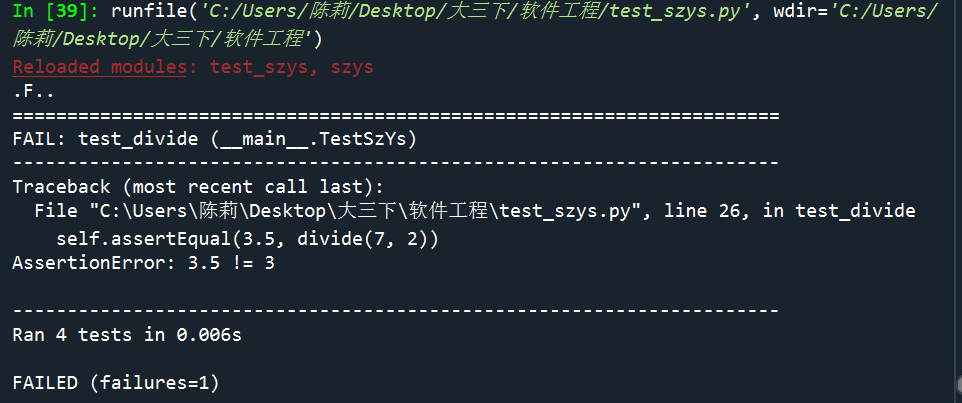Click the FAILED (failures=1) summary
The width and height of the screenshot is (962, 403).
(x=115, y=383)
